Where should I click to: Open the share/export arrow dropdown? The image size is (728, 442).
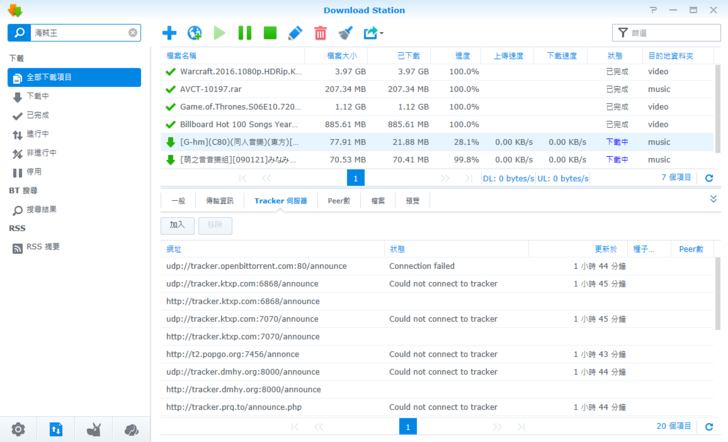click(x=374, y=33)
